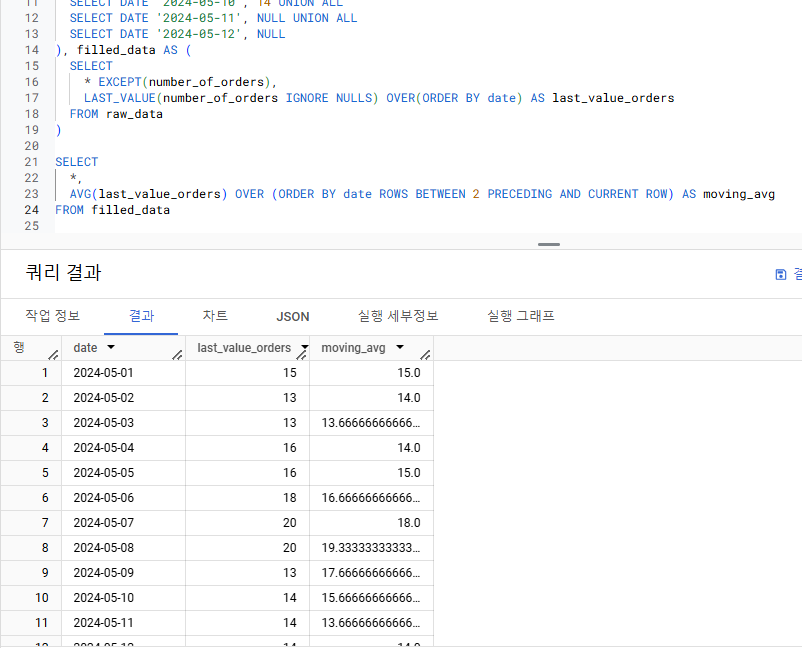Open the last_value_orders column dropdown arrow
Viewport: 802px width, 648px height.
(x=305, y=347)
